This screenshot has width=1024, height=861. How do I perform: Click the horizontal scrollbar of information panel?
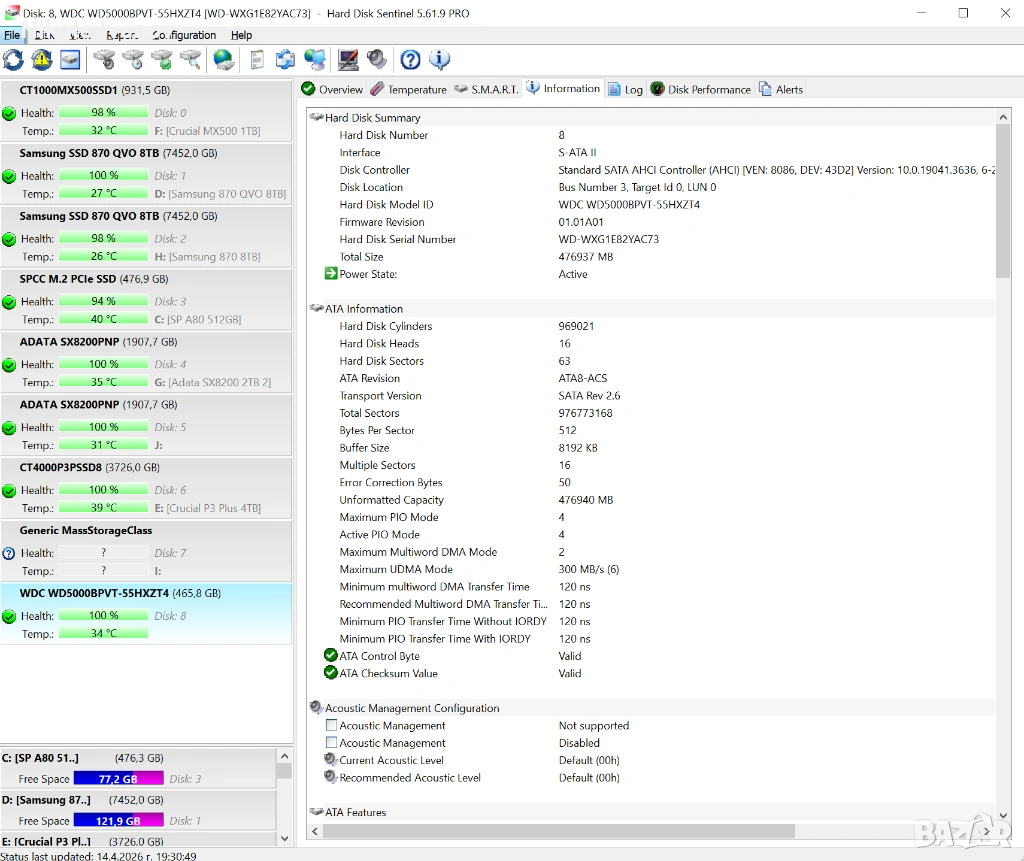point(558,831)
